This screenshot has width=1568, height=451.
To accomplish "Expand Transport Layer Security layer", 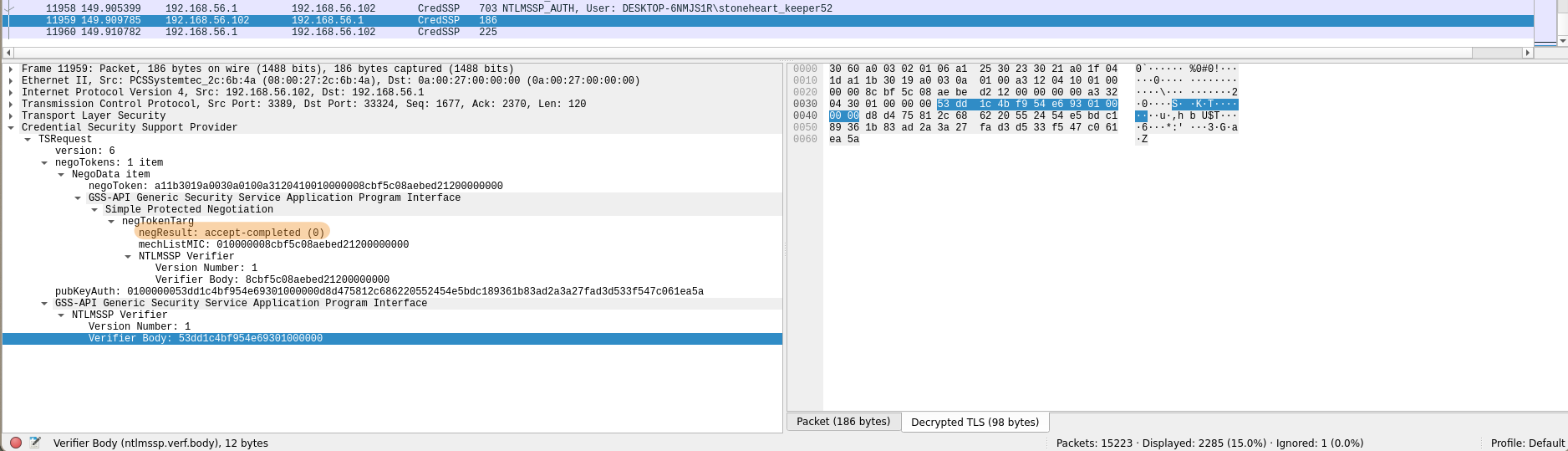I will pos(11,116).
